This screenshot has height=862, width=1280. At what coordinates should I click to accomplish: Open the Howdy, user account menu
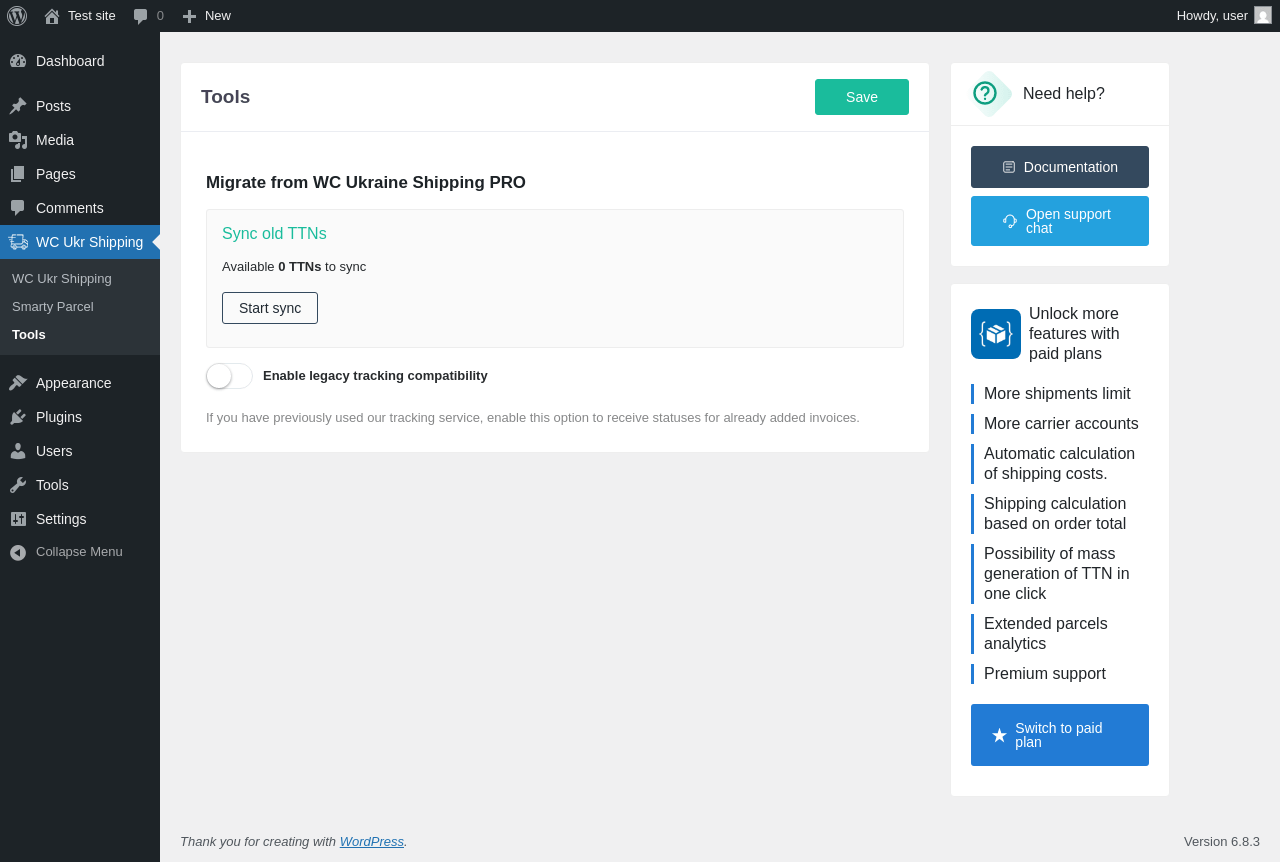pos(1212,16)
